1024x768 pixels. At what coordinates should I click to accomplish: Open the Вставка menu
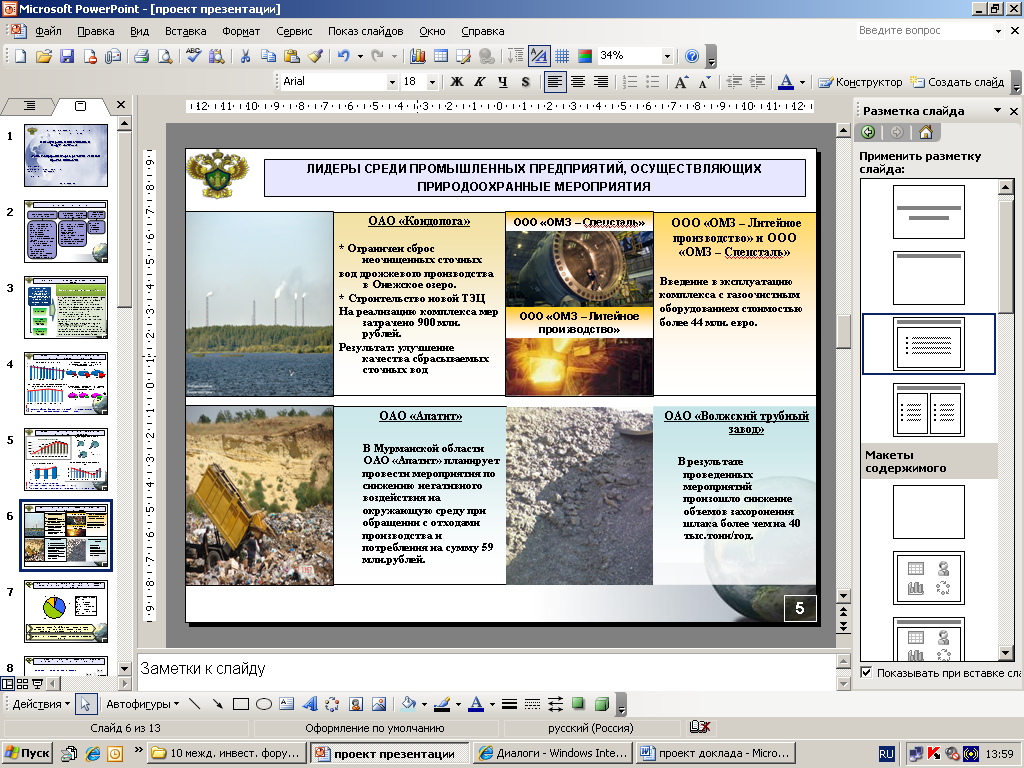pos(185,31)
